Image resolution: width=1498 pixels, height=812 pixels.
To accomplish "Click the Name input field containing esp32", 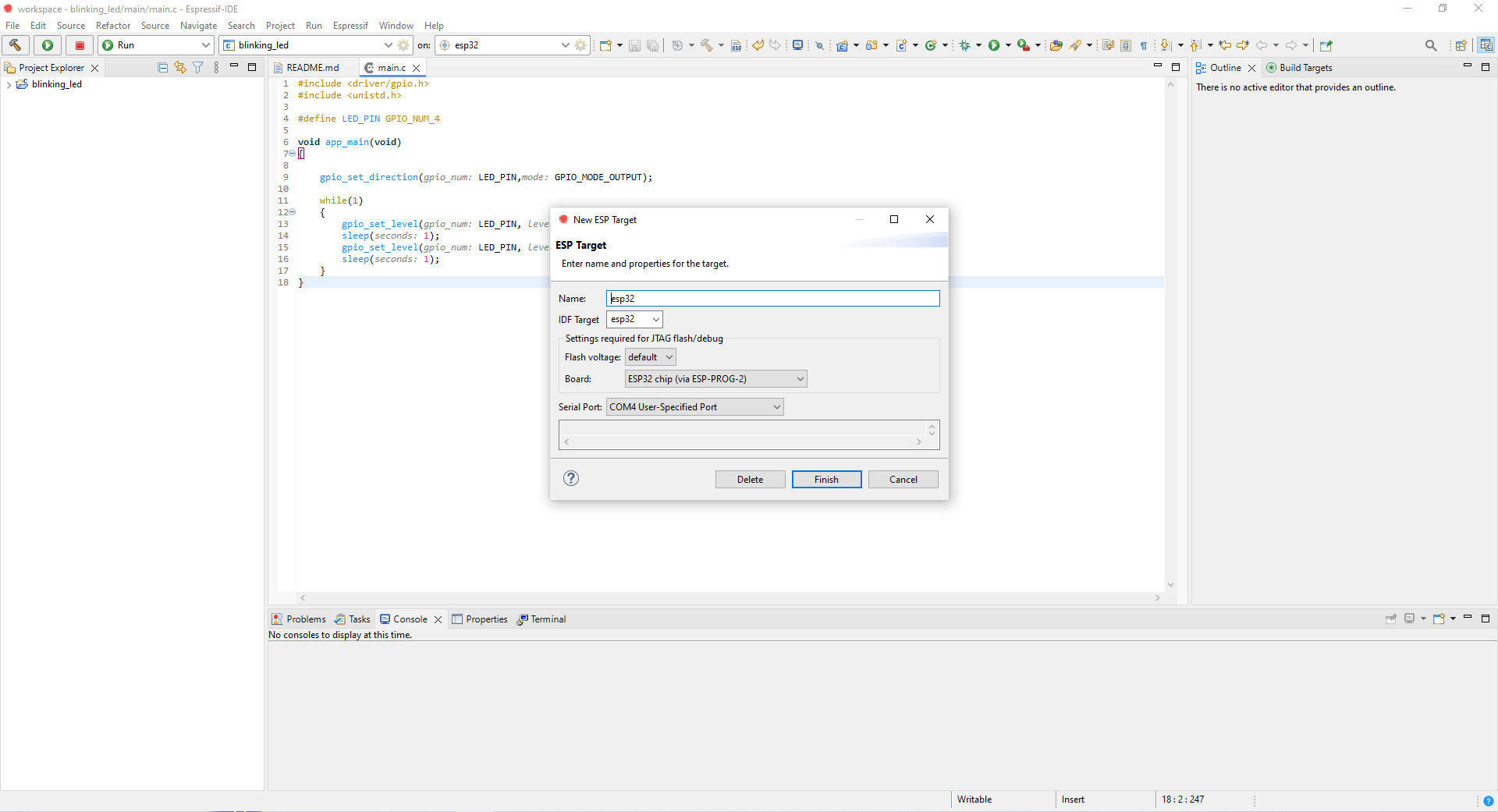I will tap(772, 299).
